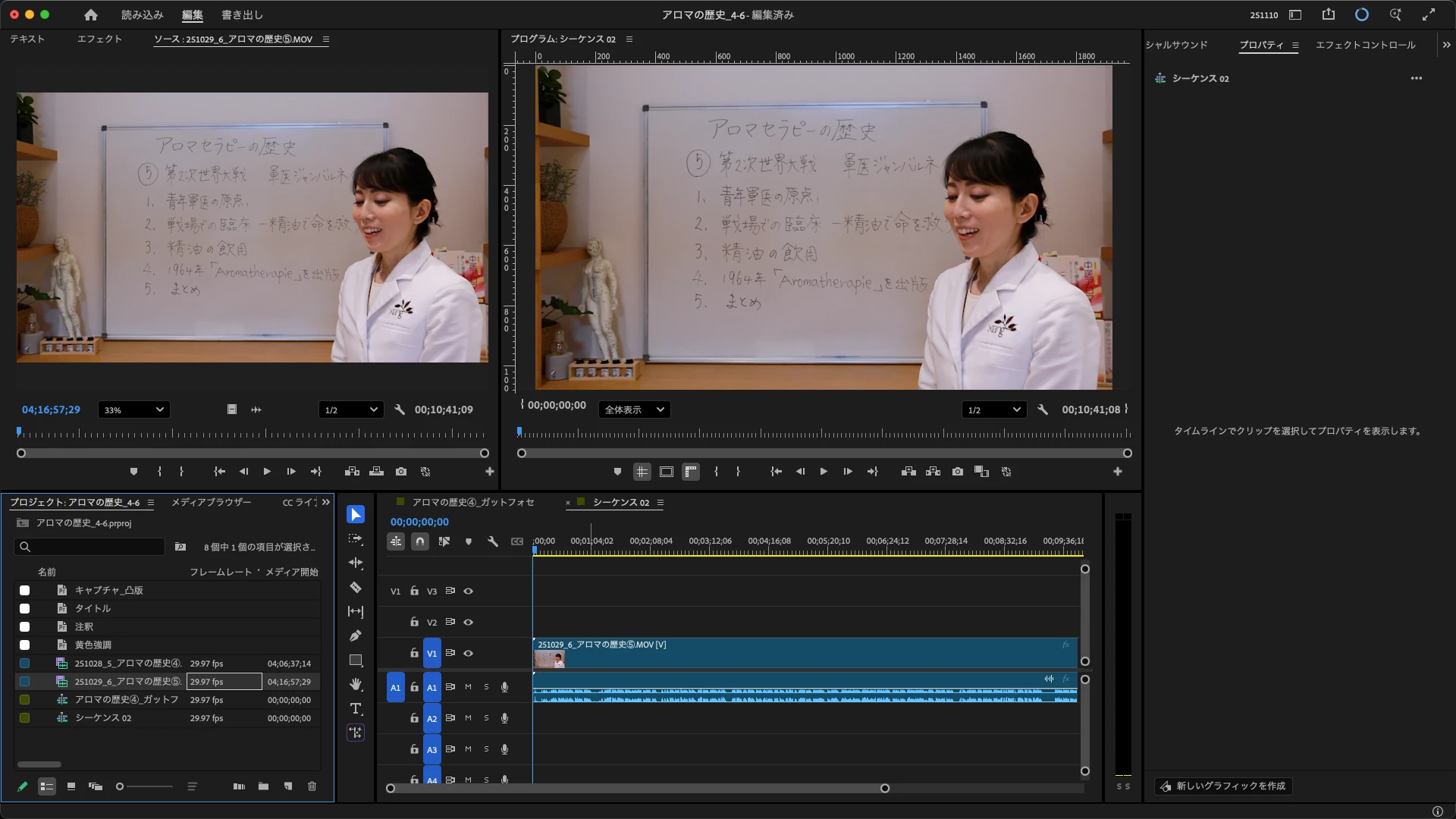
Task: Open the エフェクトコントロール panel tab
Action: (x=1365, y=45)
